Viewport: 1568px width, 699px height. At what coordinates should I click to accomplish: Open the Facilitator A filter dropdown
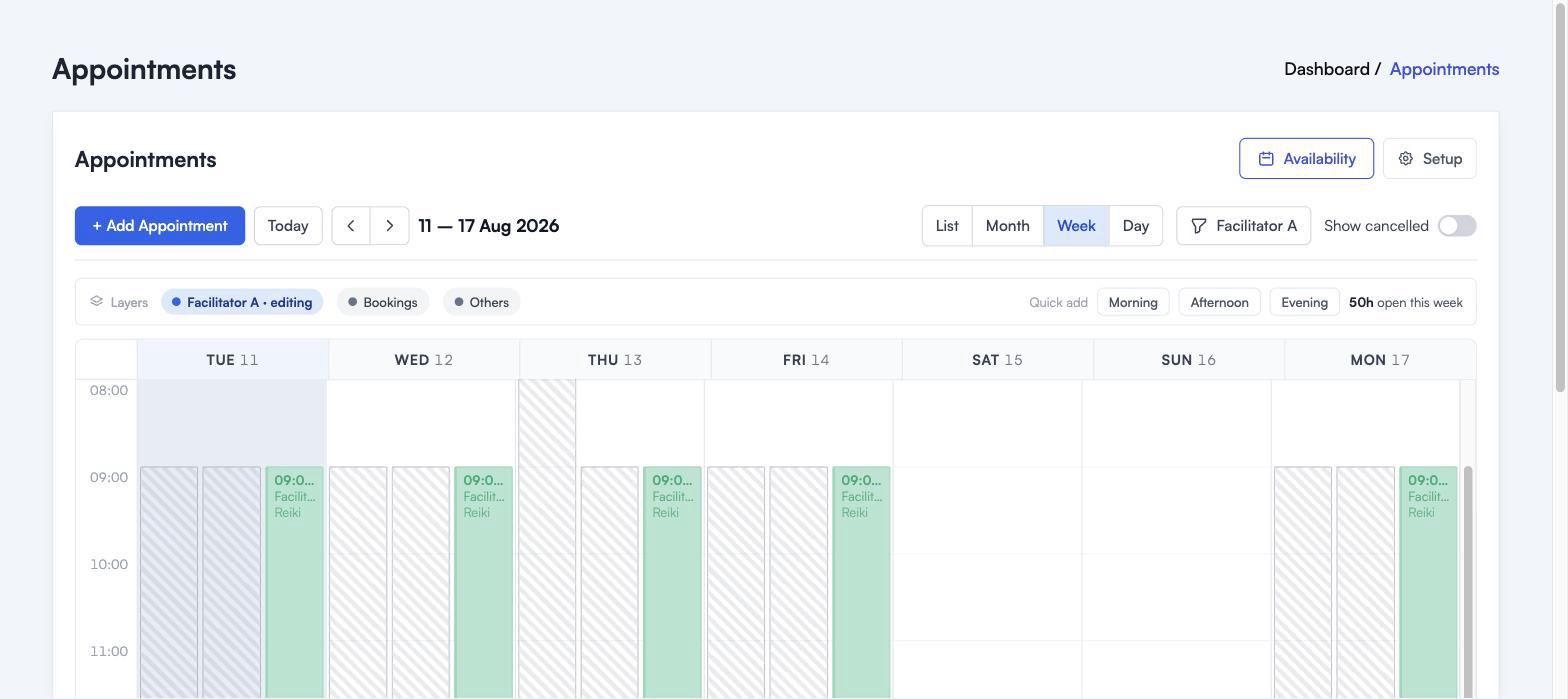coord(1244,226)
